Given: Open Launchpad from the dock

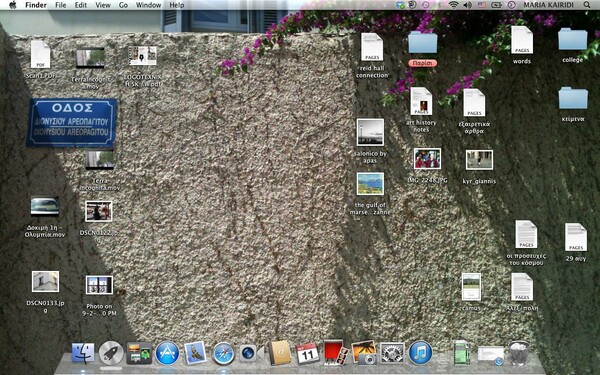Looking at the screenshot, I should [x=111, y=353].
